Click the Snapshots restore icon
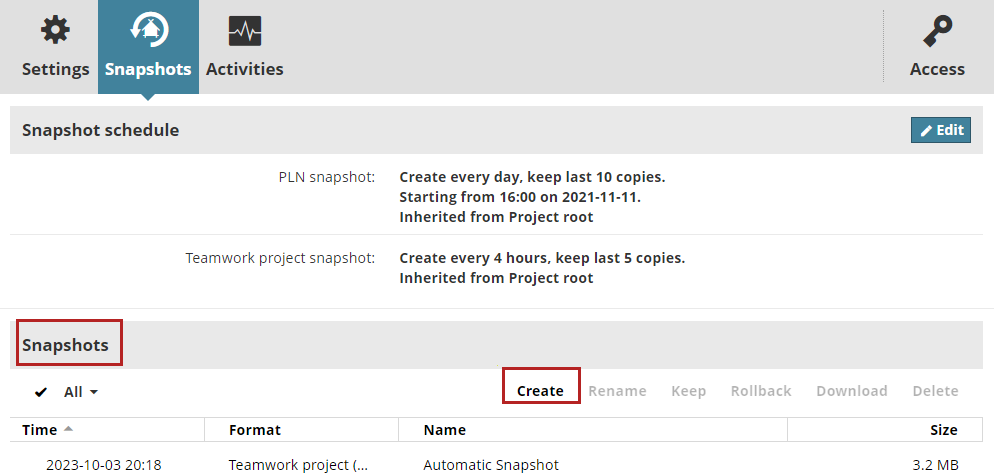The height and width of the screenshot is (476, 994). tap(148, 31)
